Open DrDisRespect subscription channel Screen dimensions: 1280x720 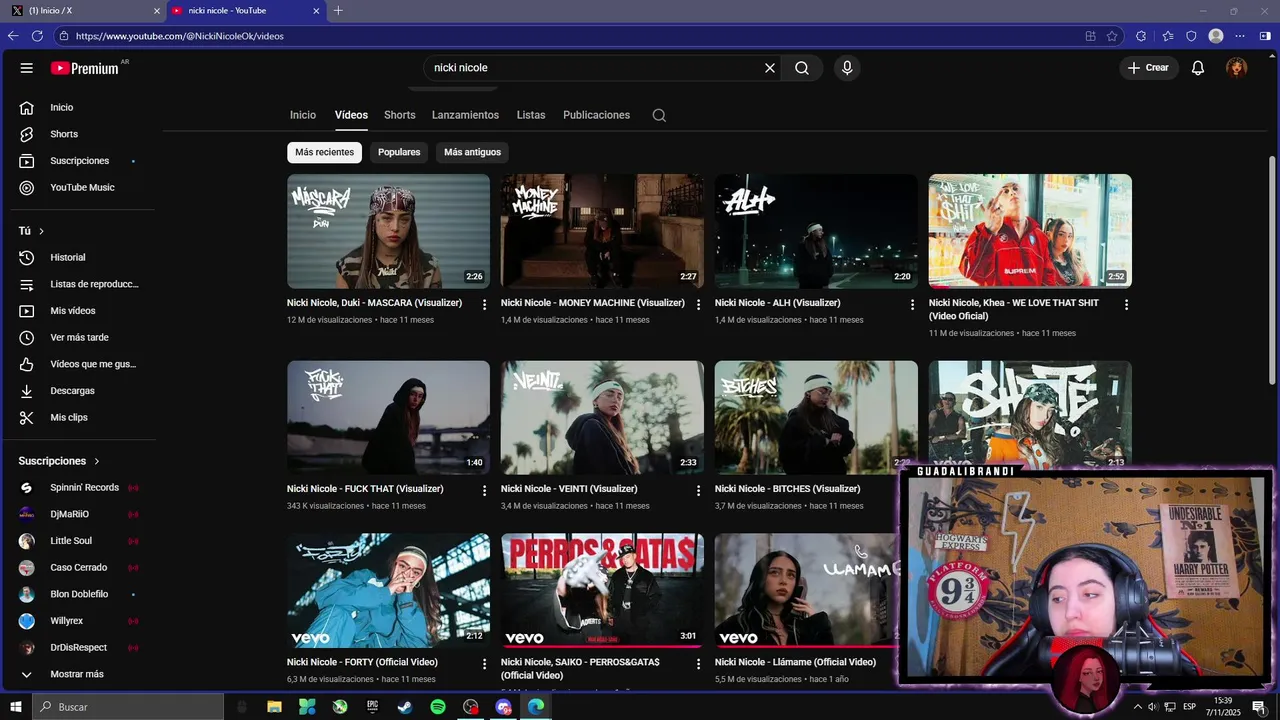(79, 647)
